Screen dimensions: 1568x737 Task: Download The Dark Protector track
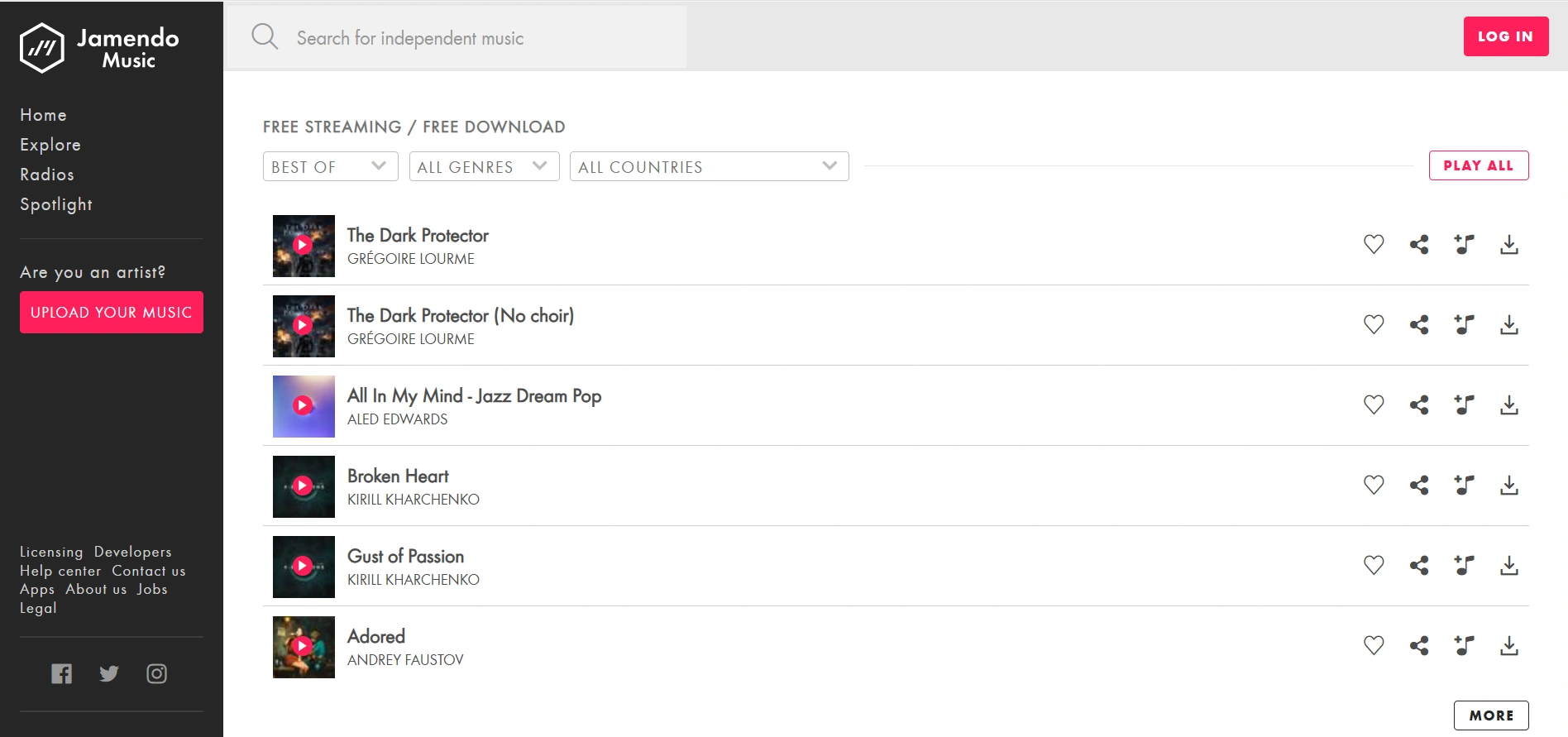click(x=1509, y=245)
